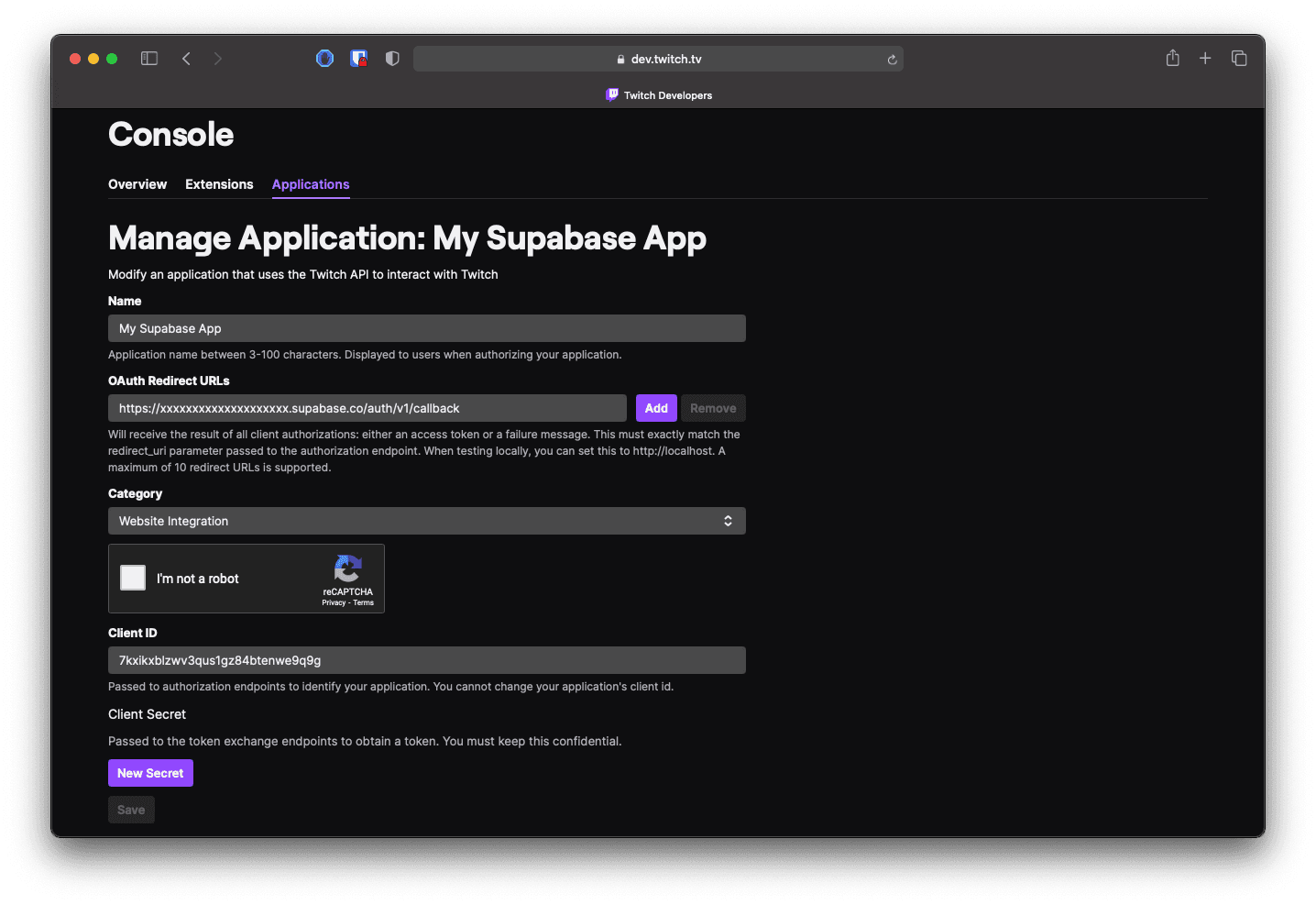Toggle the Safari sidebar icon
The image size is (1316, 905).
(x=149, y=59)
